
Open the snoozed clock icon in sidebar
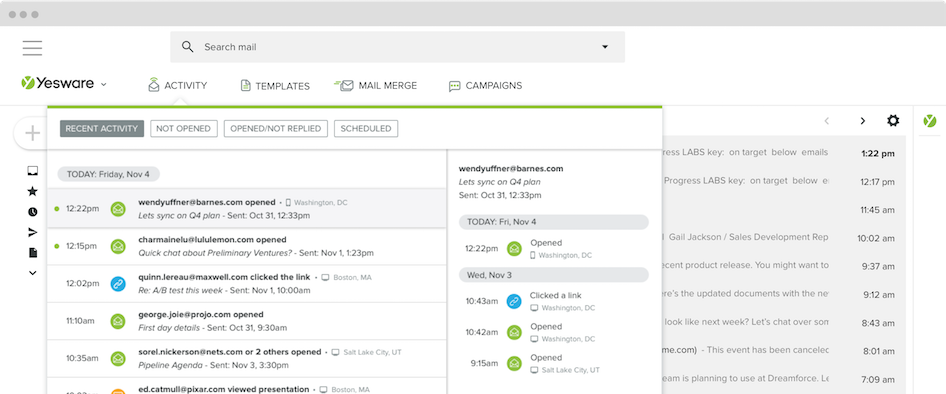(33, 212)
